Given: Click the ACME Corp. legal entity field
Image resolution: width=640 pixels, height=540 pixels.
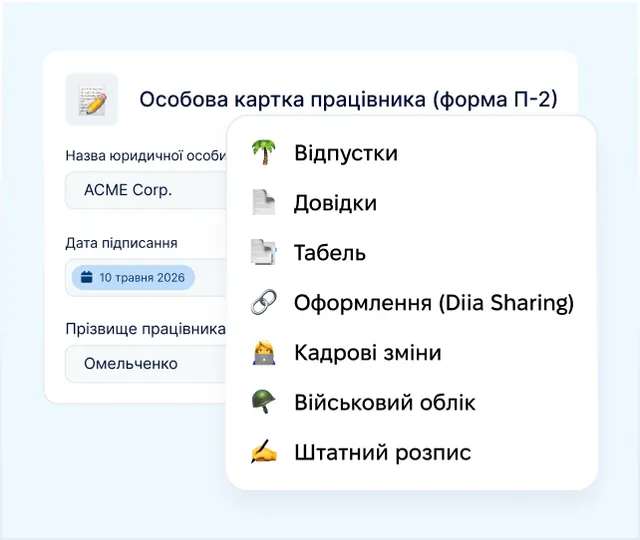Looking at the screenshot, I should pyautogui.click(x=146, y=190).
